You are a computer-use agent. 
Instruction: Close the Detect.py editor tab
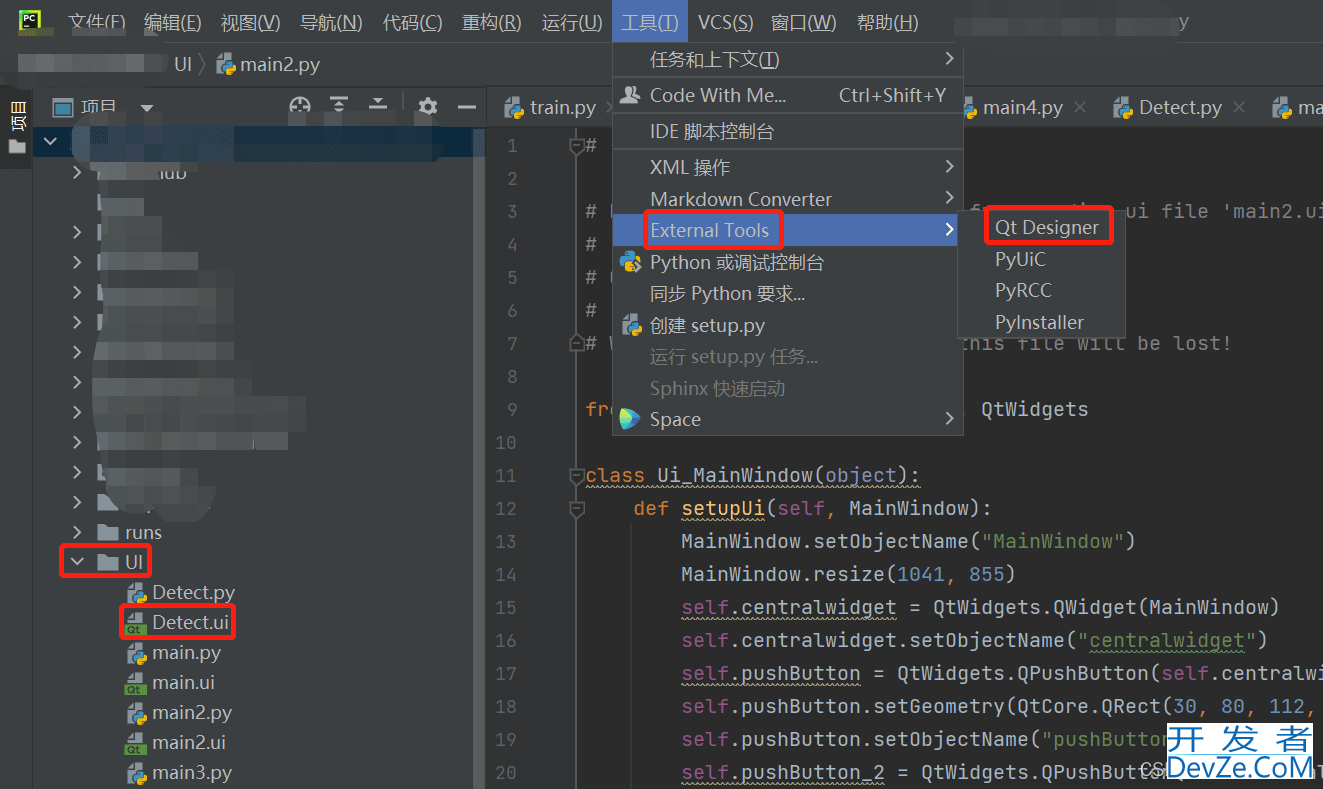tap(1239, 107)
